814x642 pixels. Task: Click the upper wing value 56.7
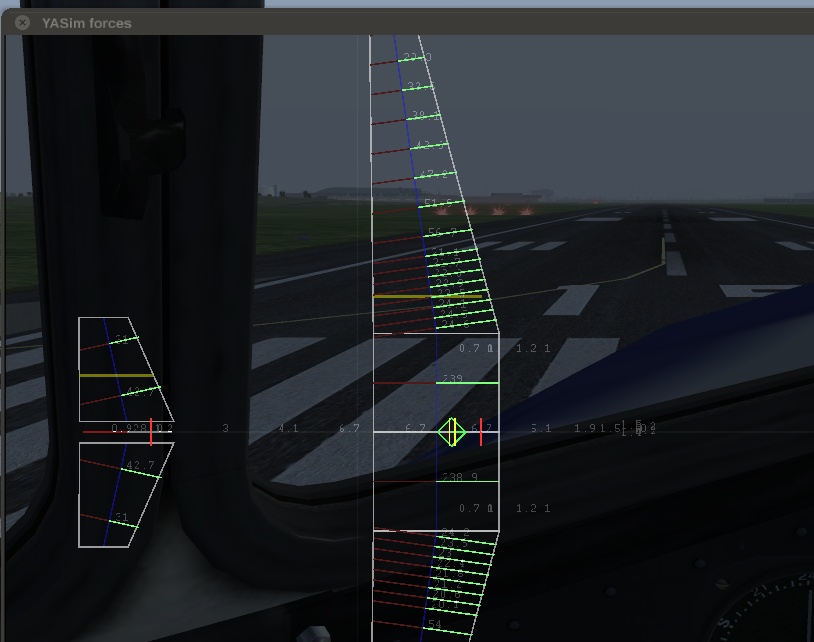(x=442, y=232)
